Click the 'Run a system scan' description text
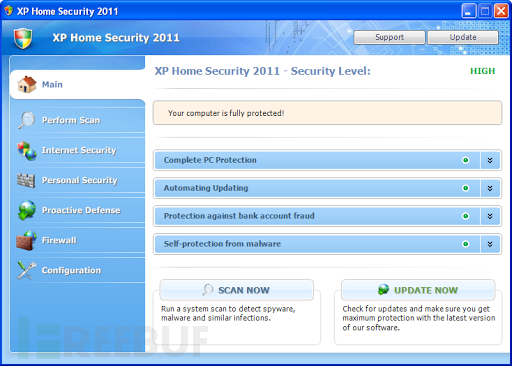The image size is (512, 366). click(x=228, y=313)
